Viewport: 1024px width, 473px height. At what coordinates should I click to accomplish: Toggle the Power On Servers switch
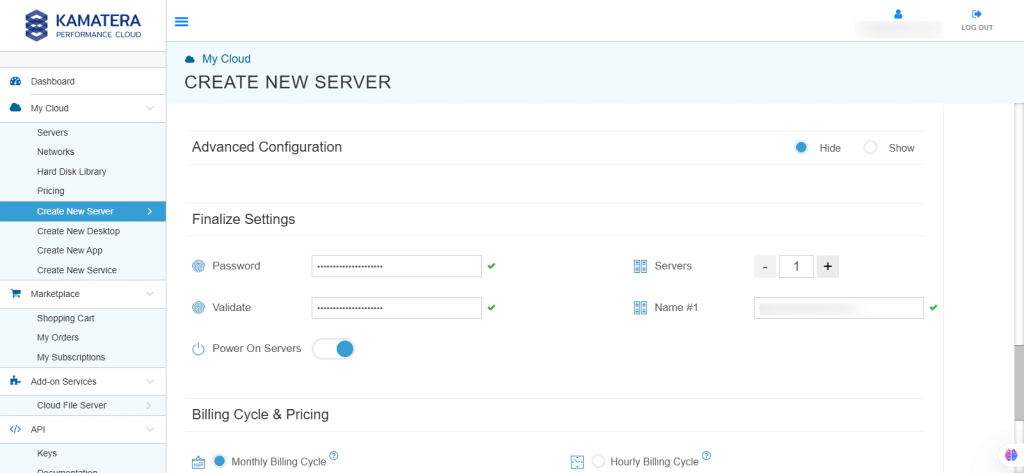[334, 349]
